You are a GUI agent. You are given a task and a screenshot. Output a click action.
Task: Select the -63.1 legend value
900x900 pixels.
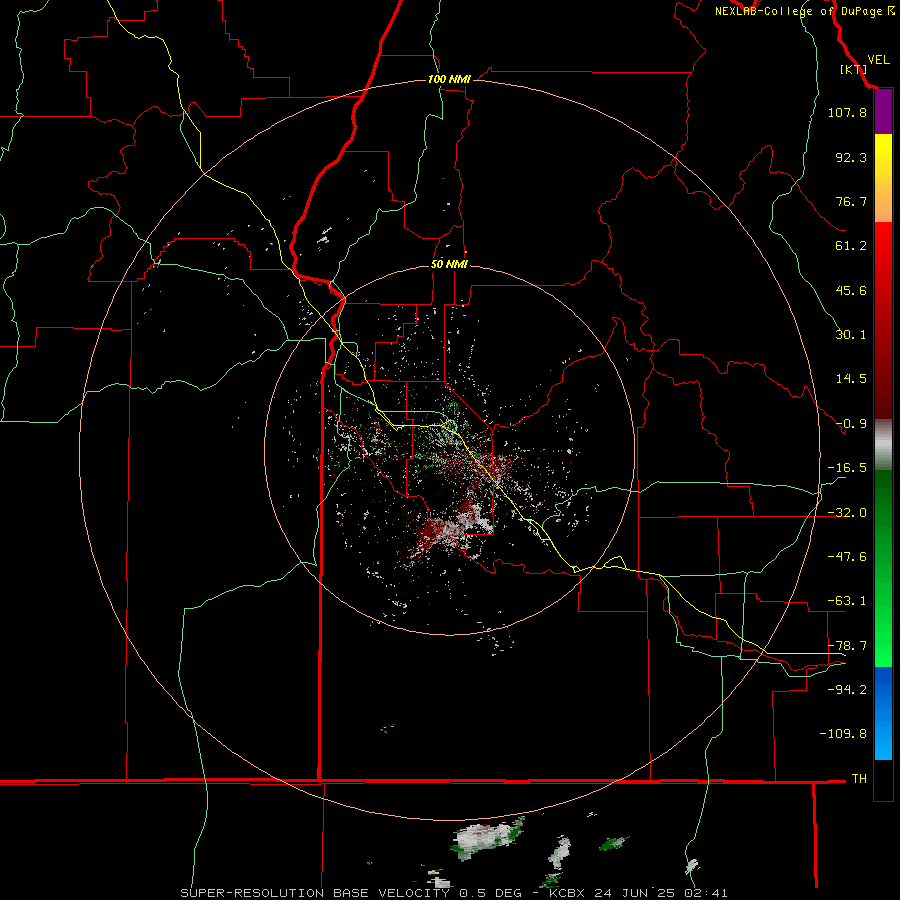pos(847,601)
